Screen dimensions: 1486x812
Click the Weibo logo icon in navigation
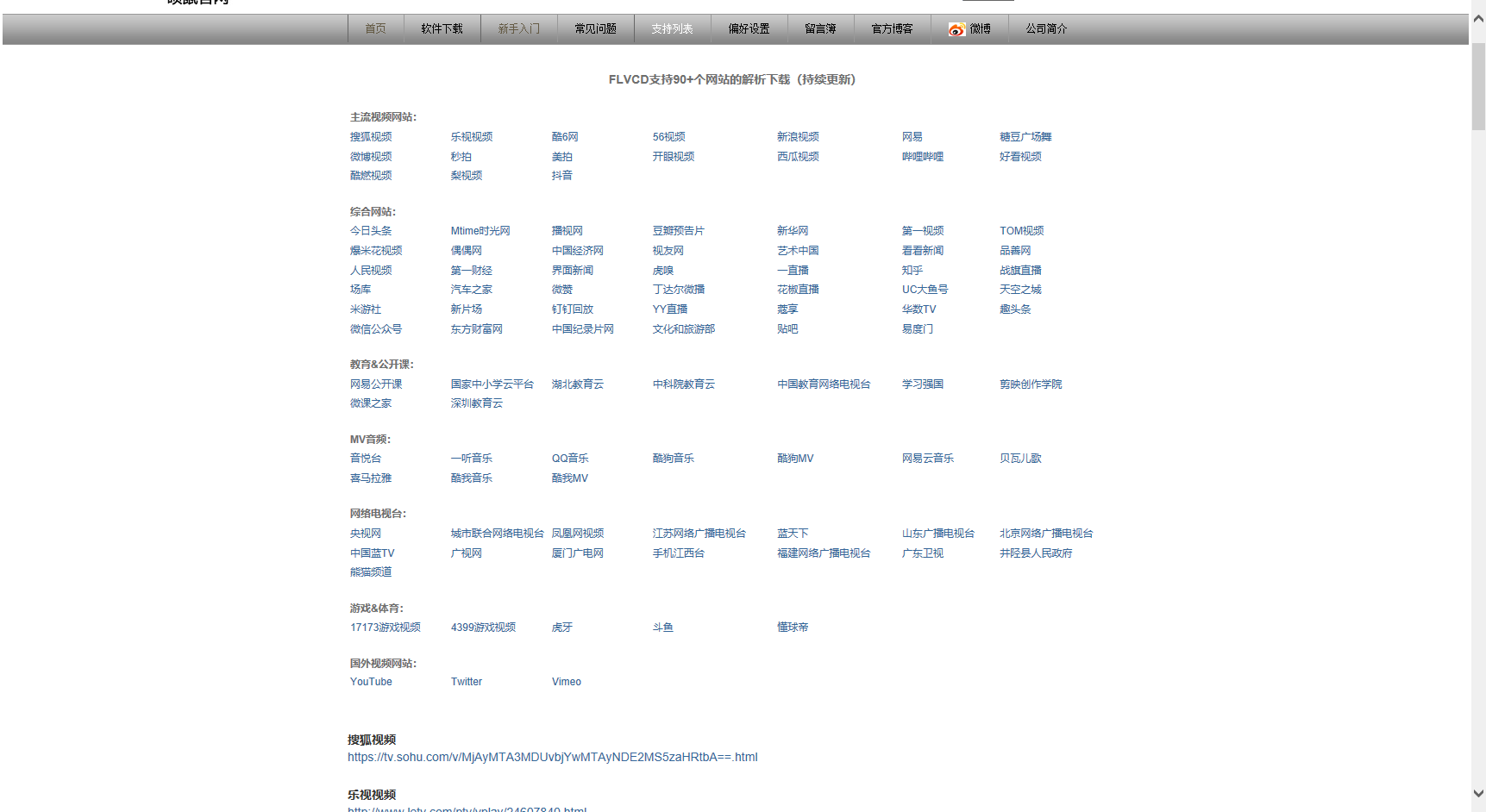coord(956,29)
